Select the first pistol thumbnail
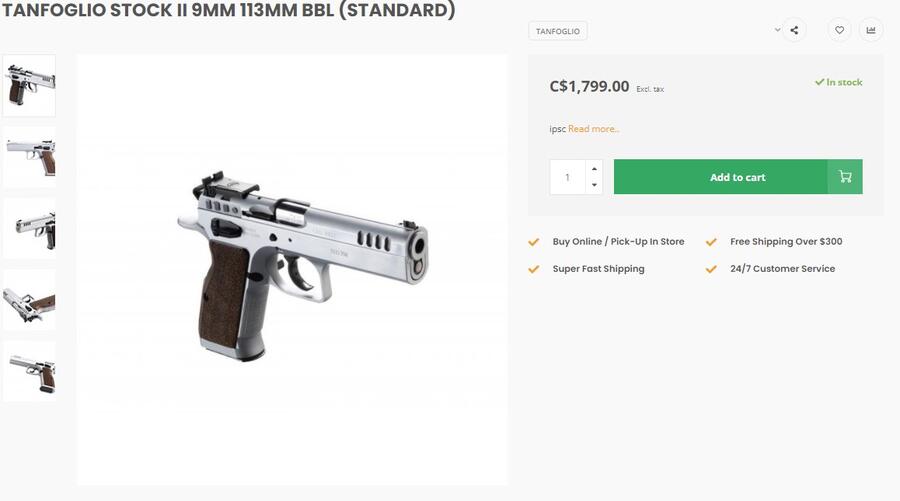This screenshot has width=900, height=501. [x=29, y=85]
